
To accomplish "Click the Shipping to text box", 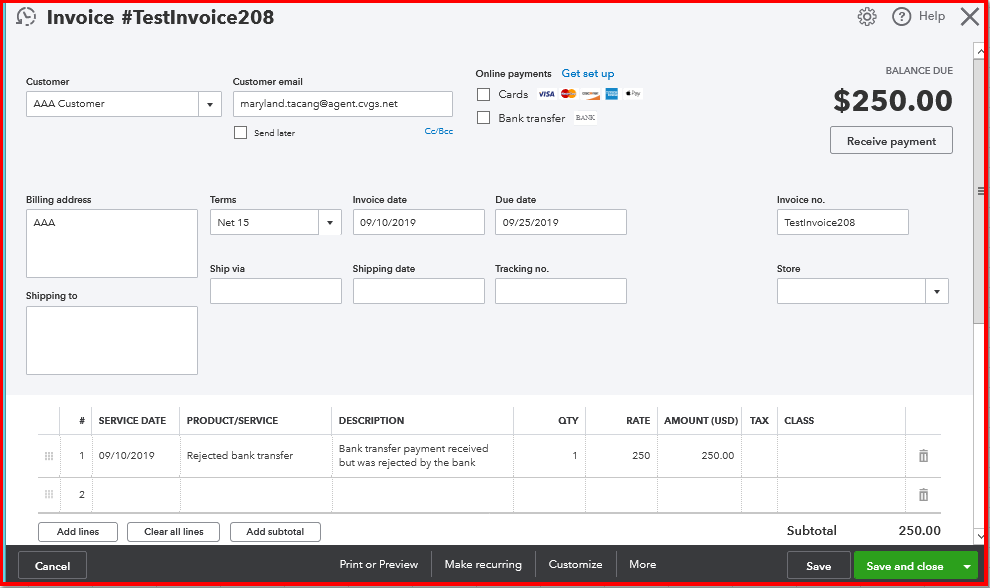I will [x=112, y=340].
